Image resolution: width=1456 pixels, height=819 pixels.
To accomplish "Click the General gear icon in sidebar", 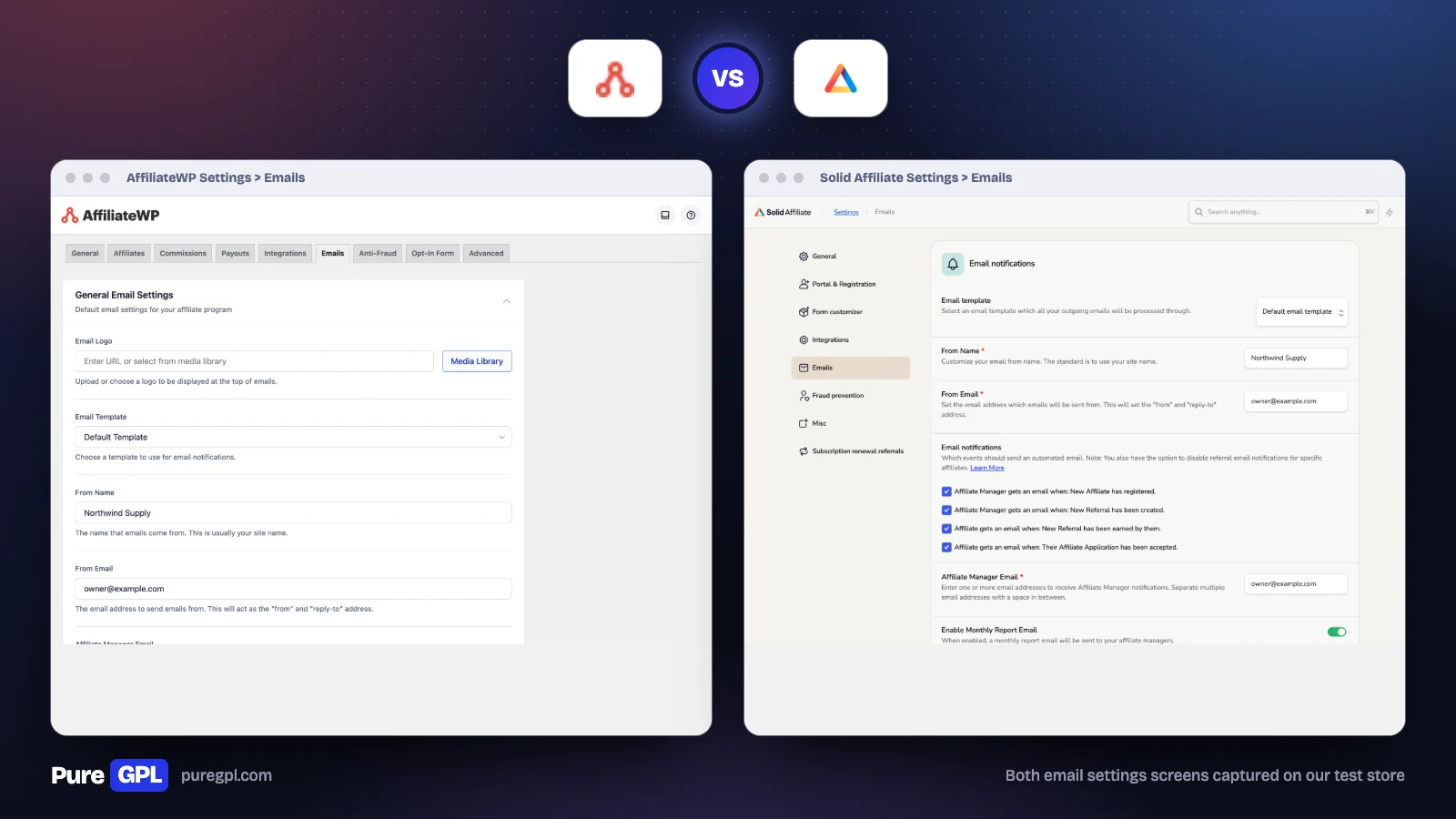I will (x=804, y=257).
